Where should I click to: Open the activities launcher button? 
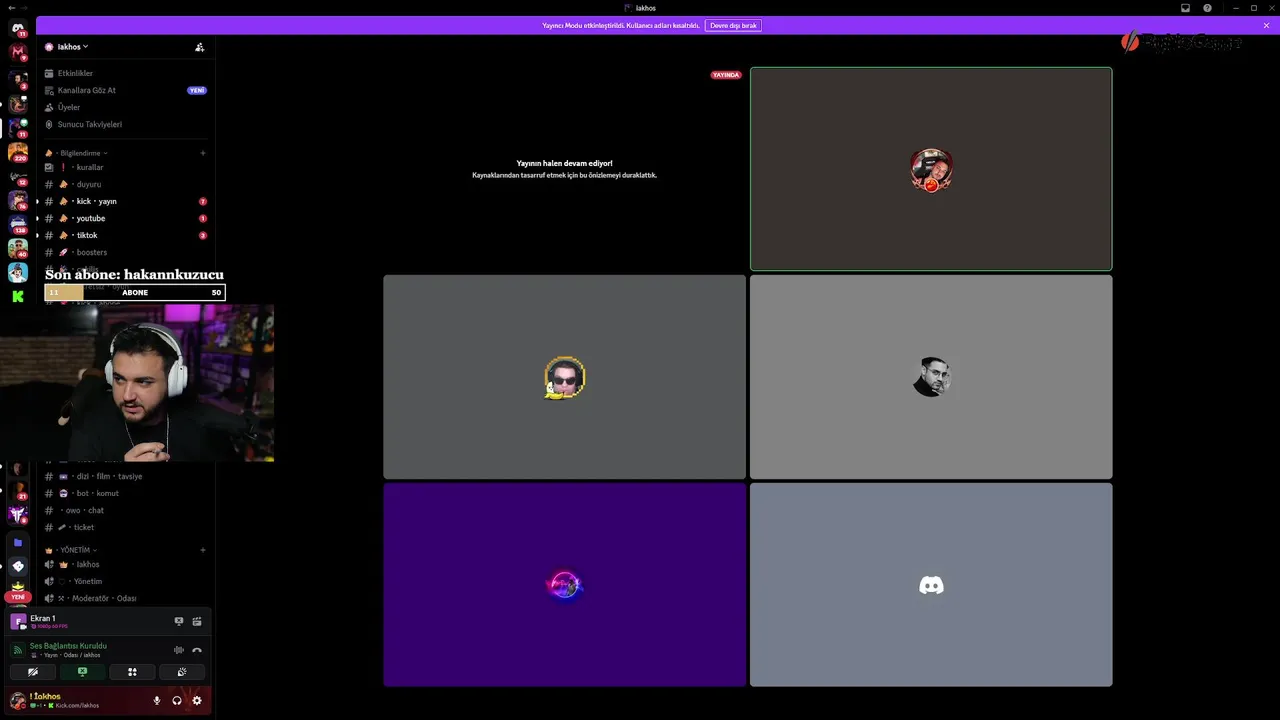[x=132, y=672]
